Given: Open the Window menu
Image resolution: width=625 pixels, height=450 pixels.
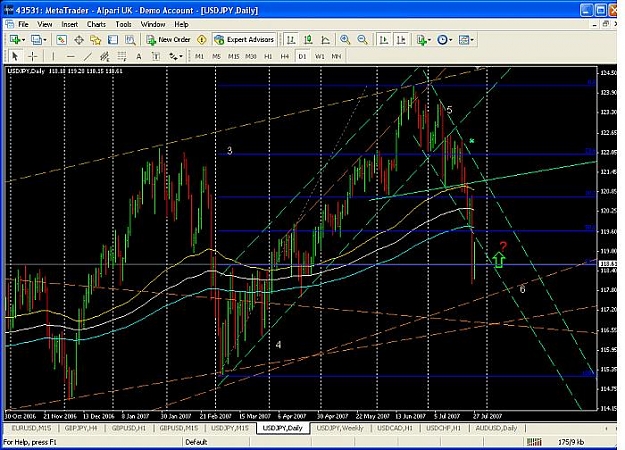Looking at the screenshot, I should tap(153, 24).
